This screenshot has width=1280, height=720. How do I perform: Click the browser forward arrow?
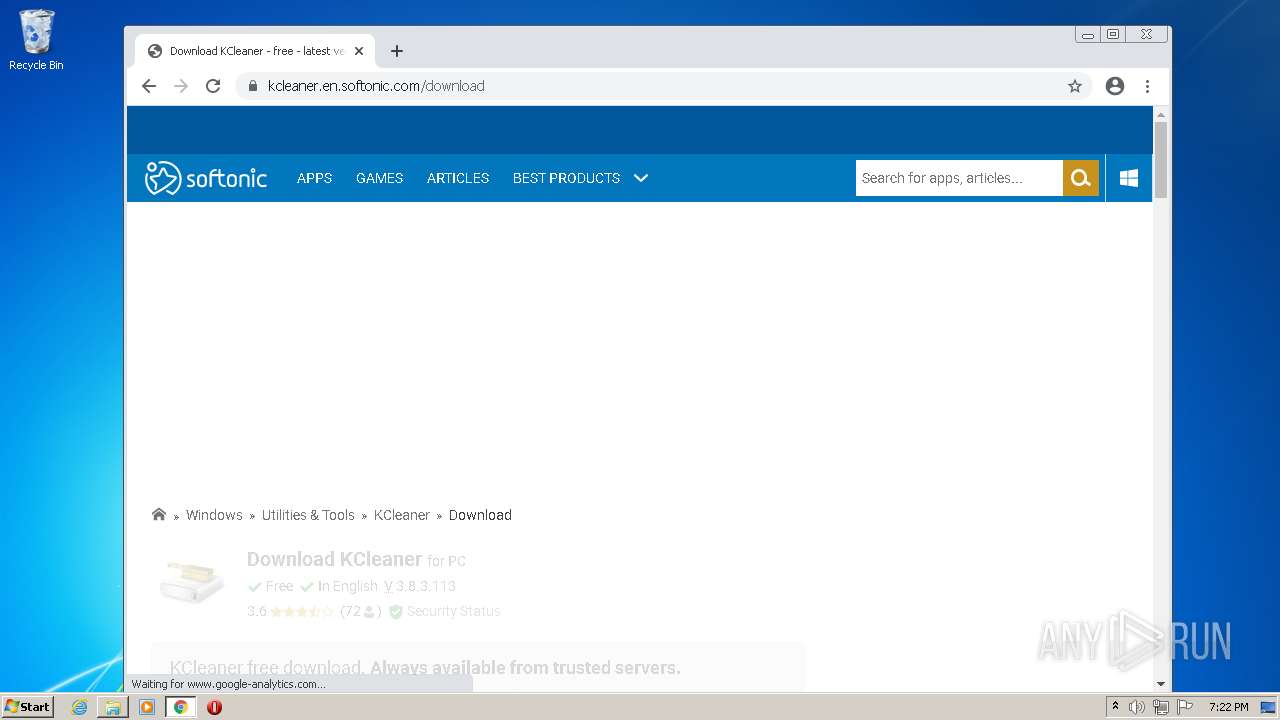(181, 86)
